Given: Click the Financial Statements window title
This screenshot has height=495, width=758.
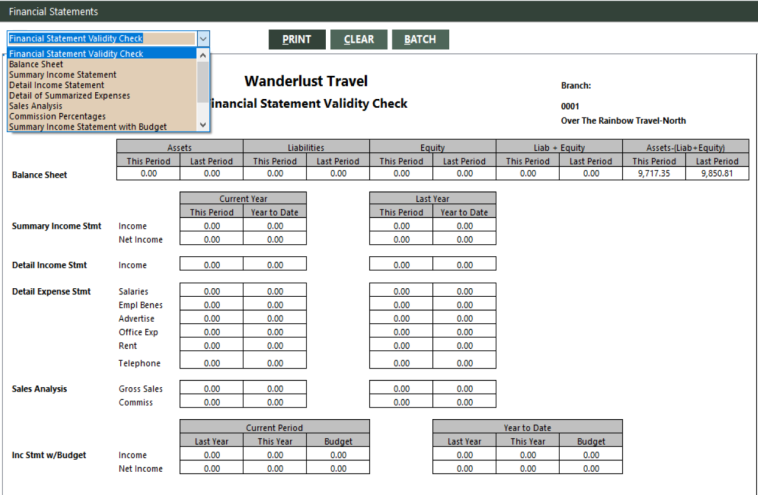Looking at the screenshot, I should 53,12.
